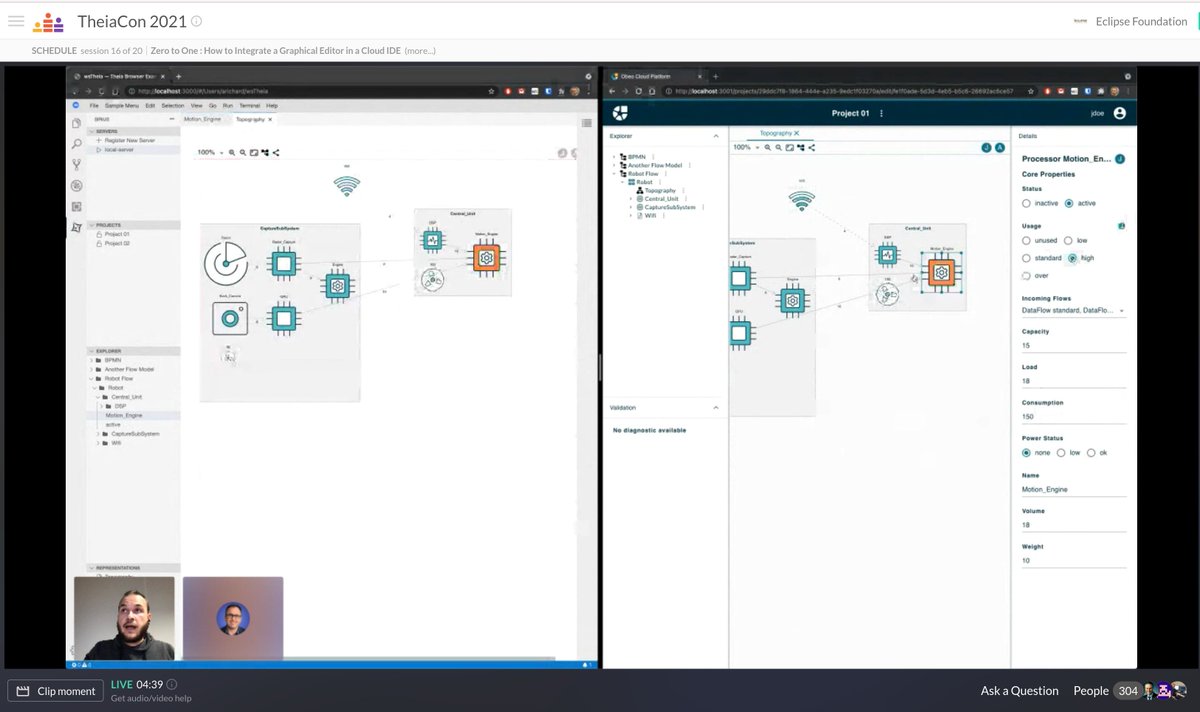Collapse the Validation panel in Obeo

[715, 407]
